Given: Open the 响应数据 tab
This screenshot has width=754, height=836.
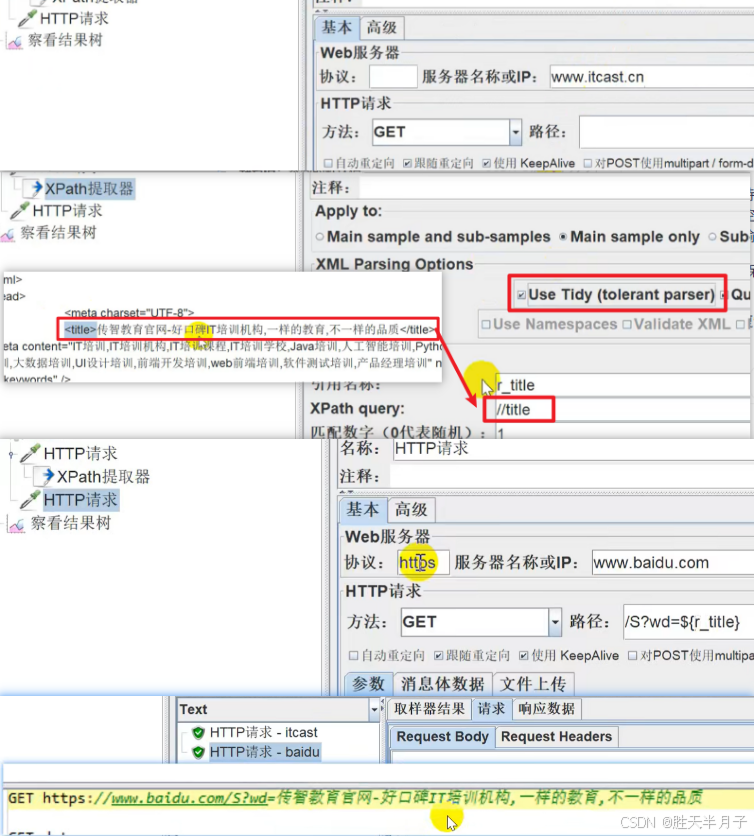Looking at the screenshot, I should (x=547, y=709).
